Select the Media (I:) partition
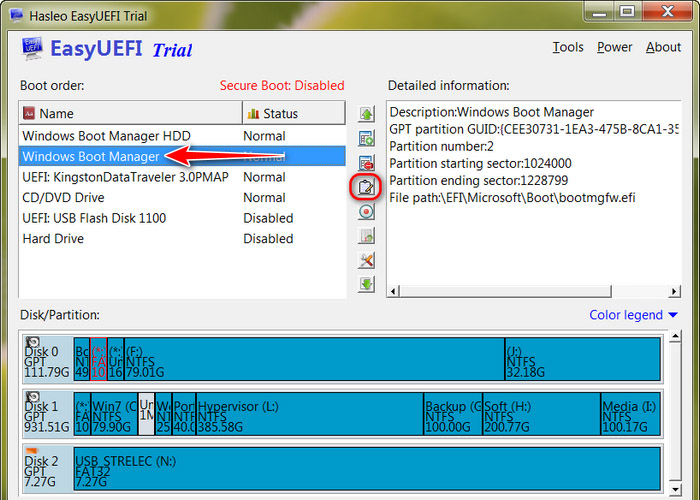The width and height of the screenshot is (700, 500). pyautogui.click(x=631, y=414)
